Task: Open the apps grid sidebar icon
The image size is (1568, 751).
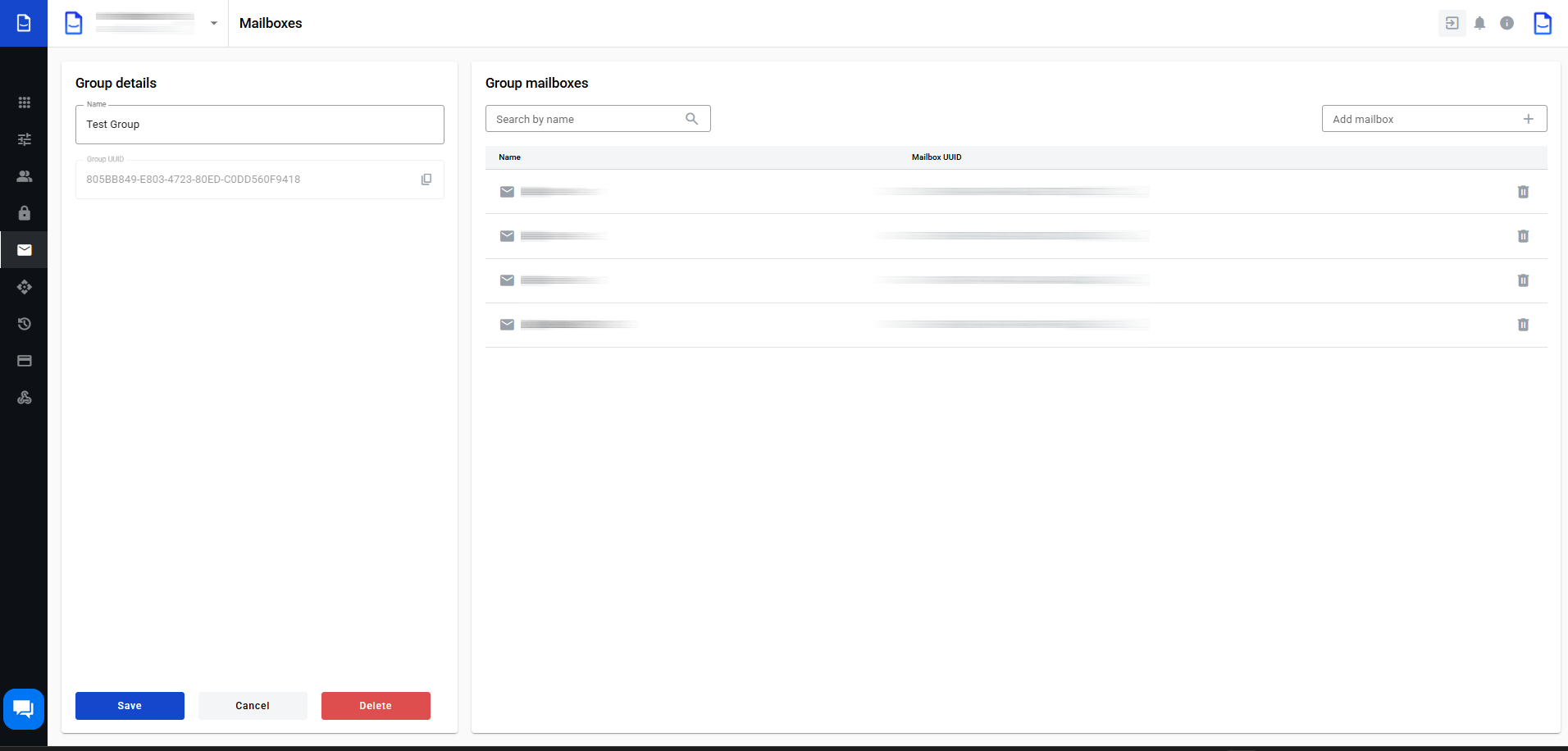Action: pyautogui.click(x=25, y=102)
